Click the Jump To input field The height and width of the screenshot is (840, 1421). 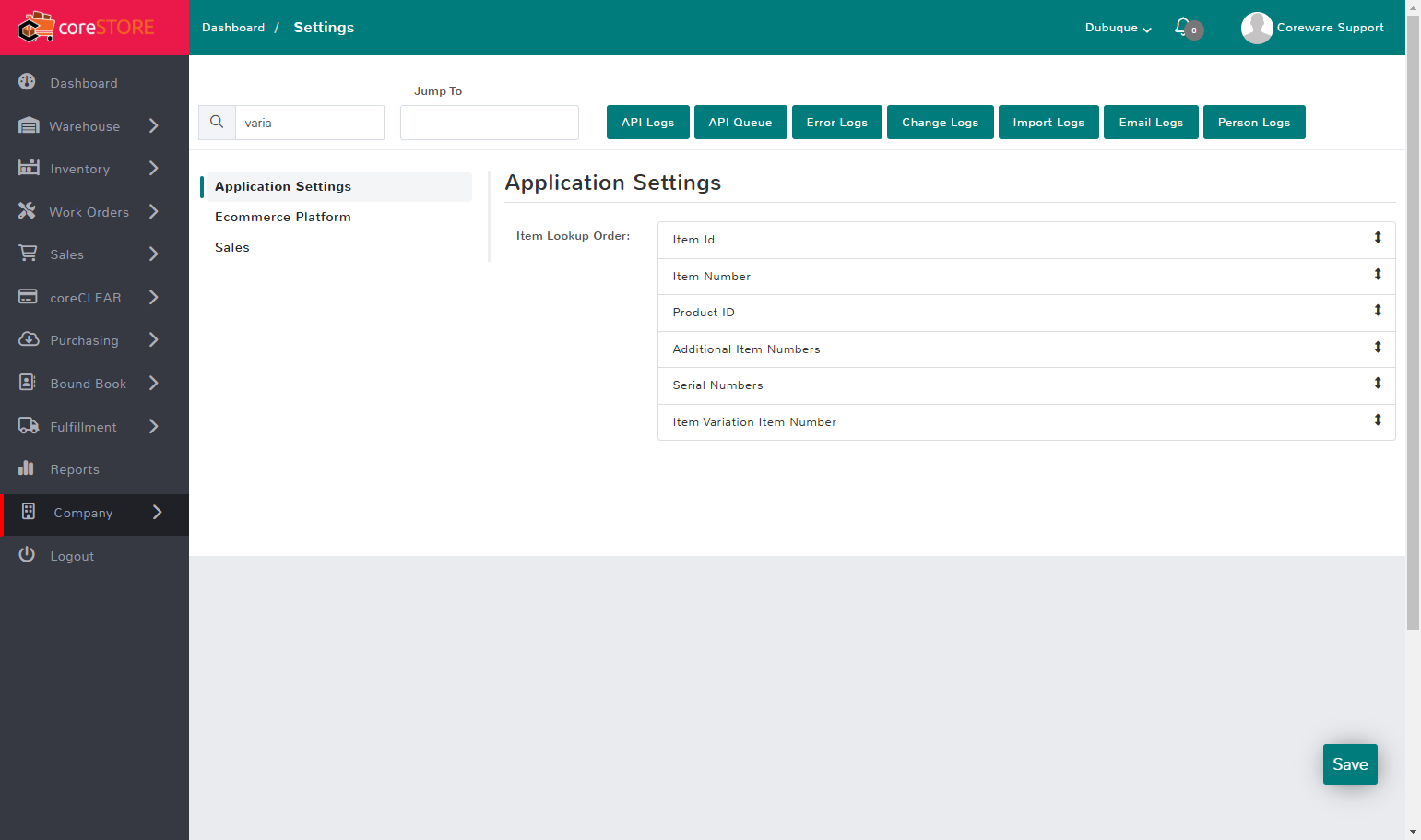(x=490, y=122)
